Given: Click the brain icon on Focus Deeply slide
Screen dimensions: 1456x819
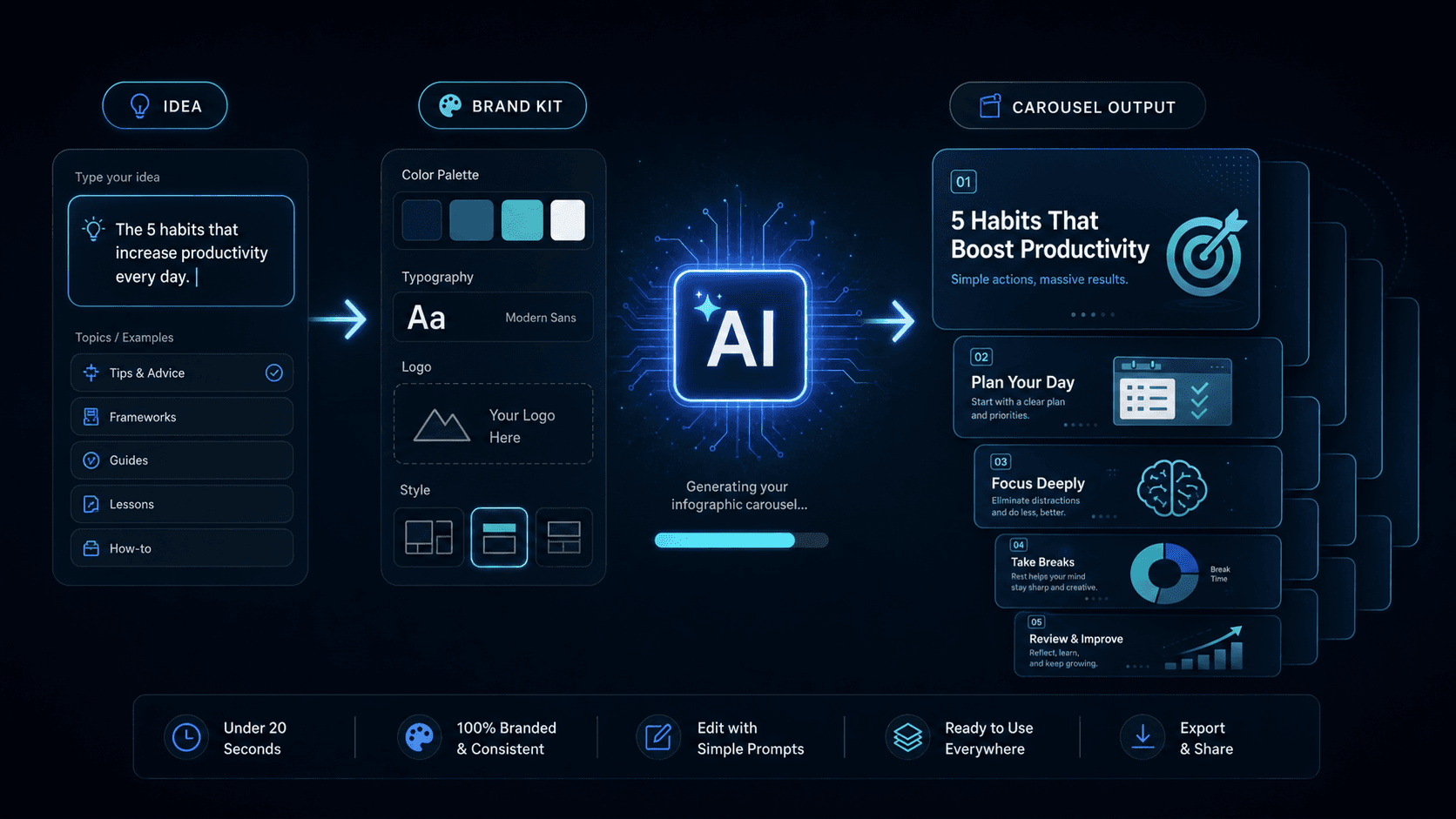Looking at the screenshot, I should point(1172,488).
